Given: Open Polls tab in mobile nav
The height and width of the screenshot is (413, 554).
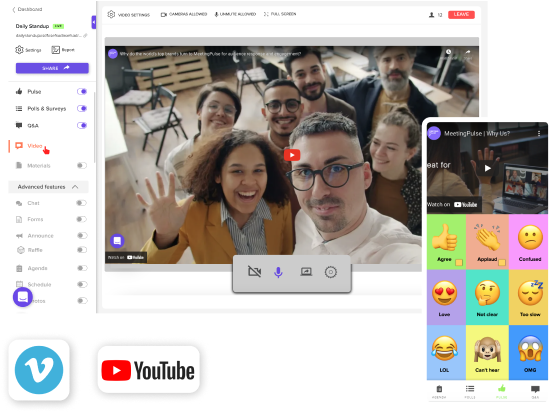Looking at the screenshot, I should click(x=470, y=392).
